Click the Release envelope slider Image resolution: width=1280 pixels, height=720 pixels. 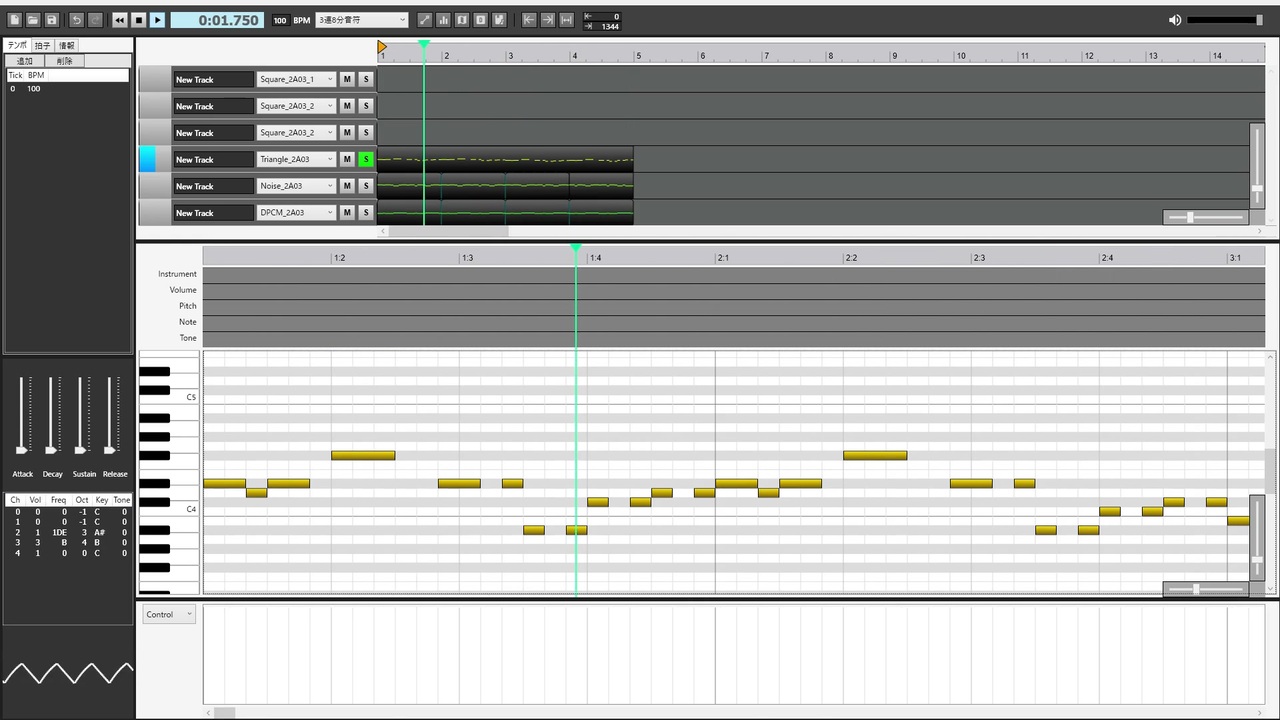[x=110, y=415]
